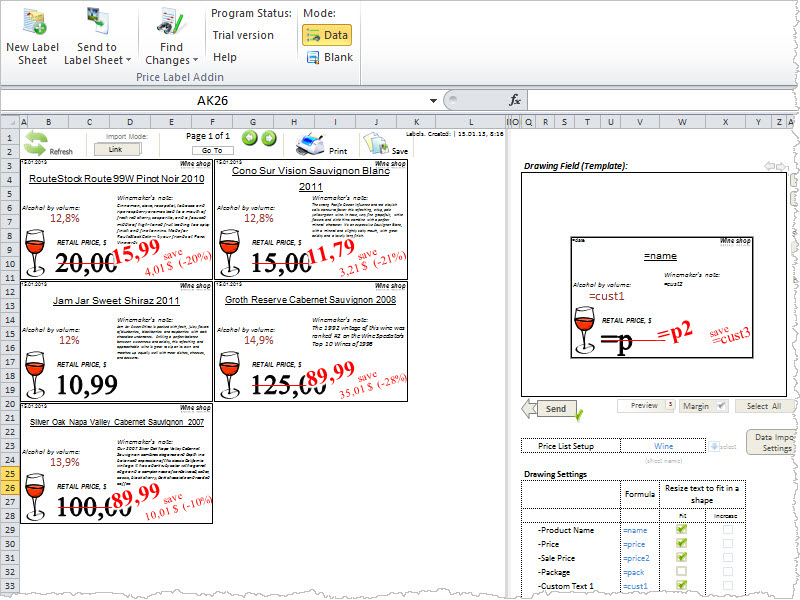
Task: Click the Link import mode button
Action: tap(117, 149)
